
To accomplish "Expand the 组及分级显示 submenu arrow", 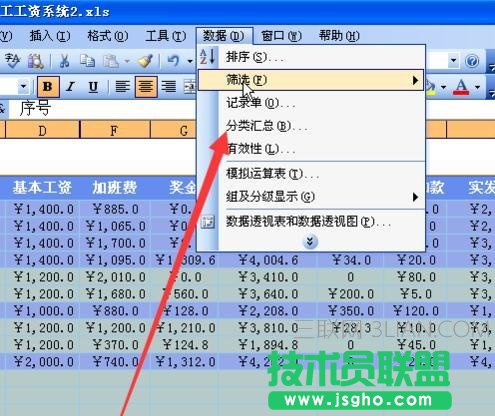I will coord(415,197).
